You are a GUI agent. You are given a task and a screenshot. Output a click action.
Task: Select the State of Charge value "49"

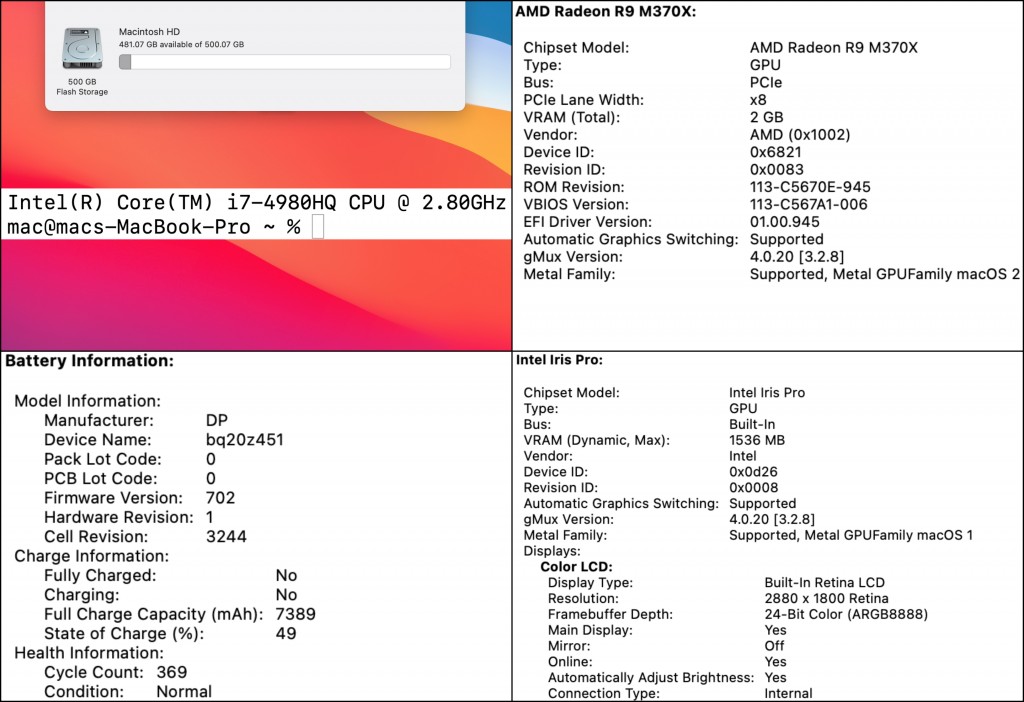pos(286,633)
